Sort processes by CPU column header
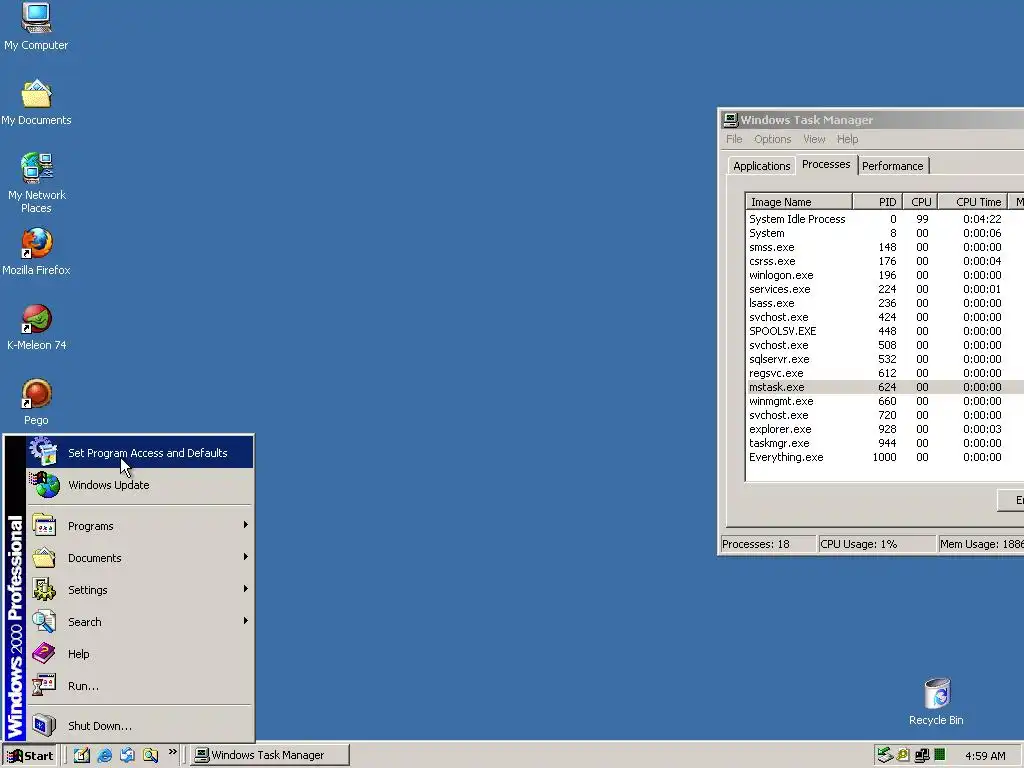Screen dimensions: 1024x768 tap(920, 202)
